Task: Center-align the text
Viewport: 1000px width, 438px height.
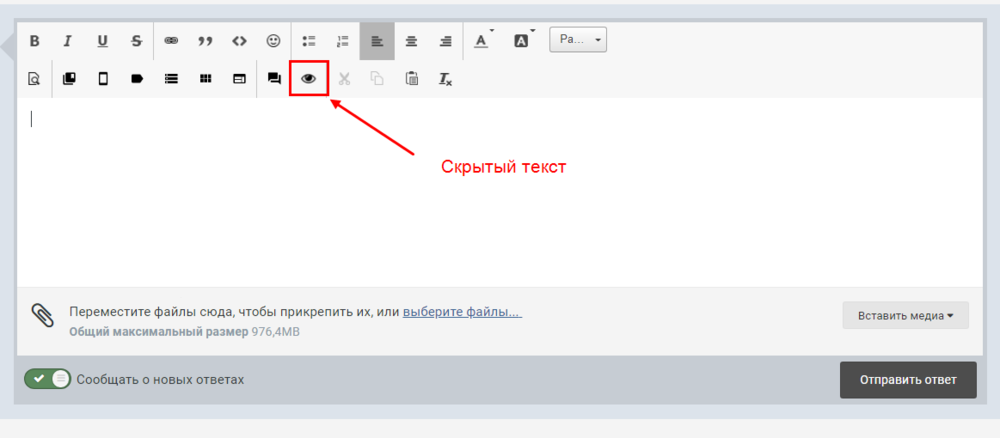Action: 411,41
